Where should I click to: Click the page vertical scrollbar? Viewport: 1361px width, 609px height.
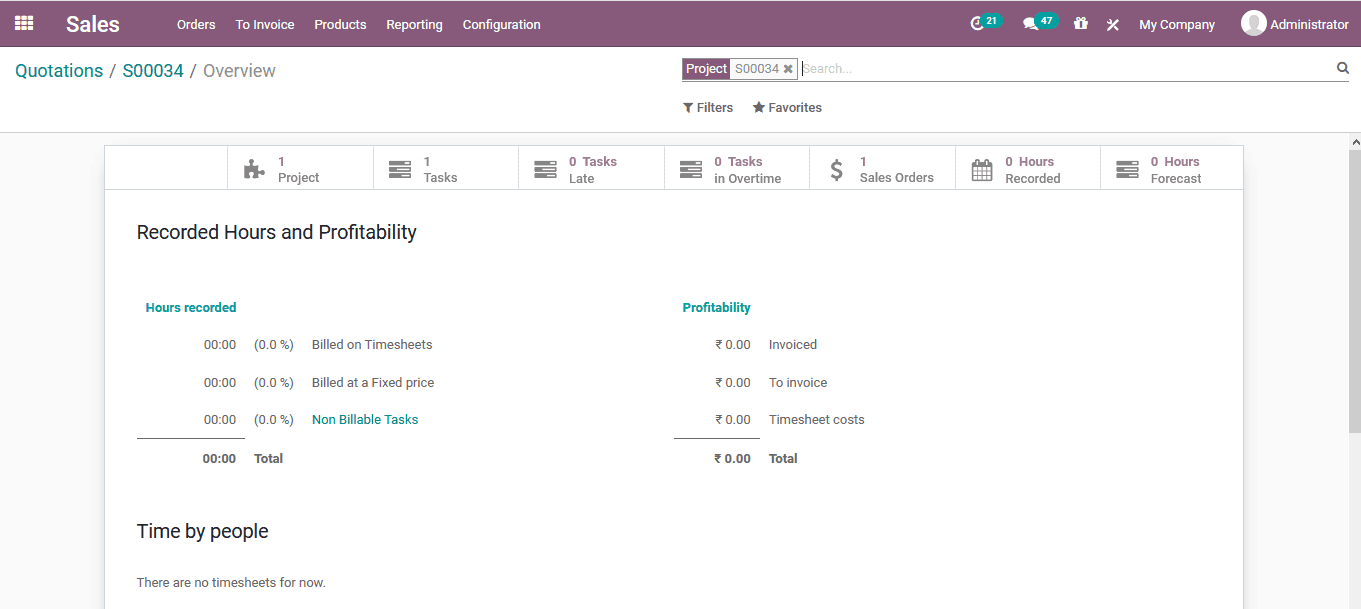1355,290
